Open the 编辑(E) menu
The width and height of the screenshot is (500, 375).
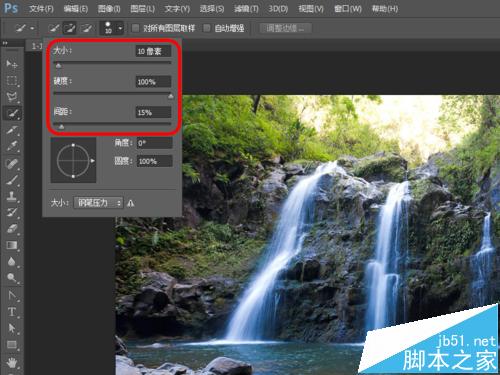pos(76,9)
